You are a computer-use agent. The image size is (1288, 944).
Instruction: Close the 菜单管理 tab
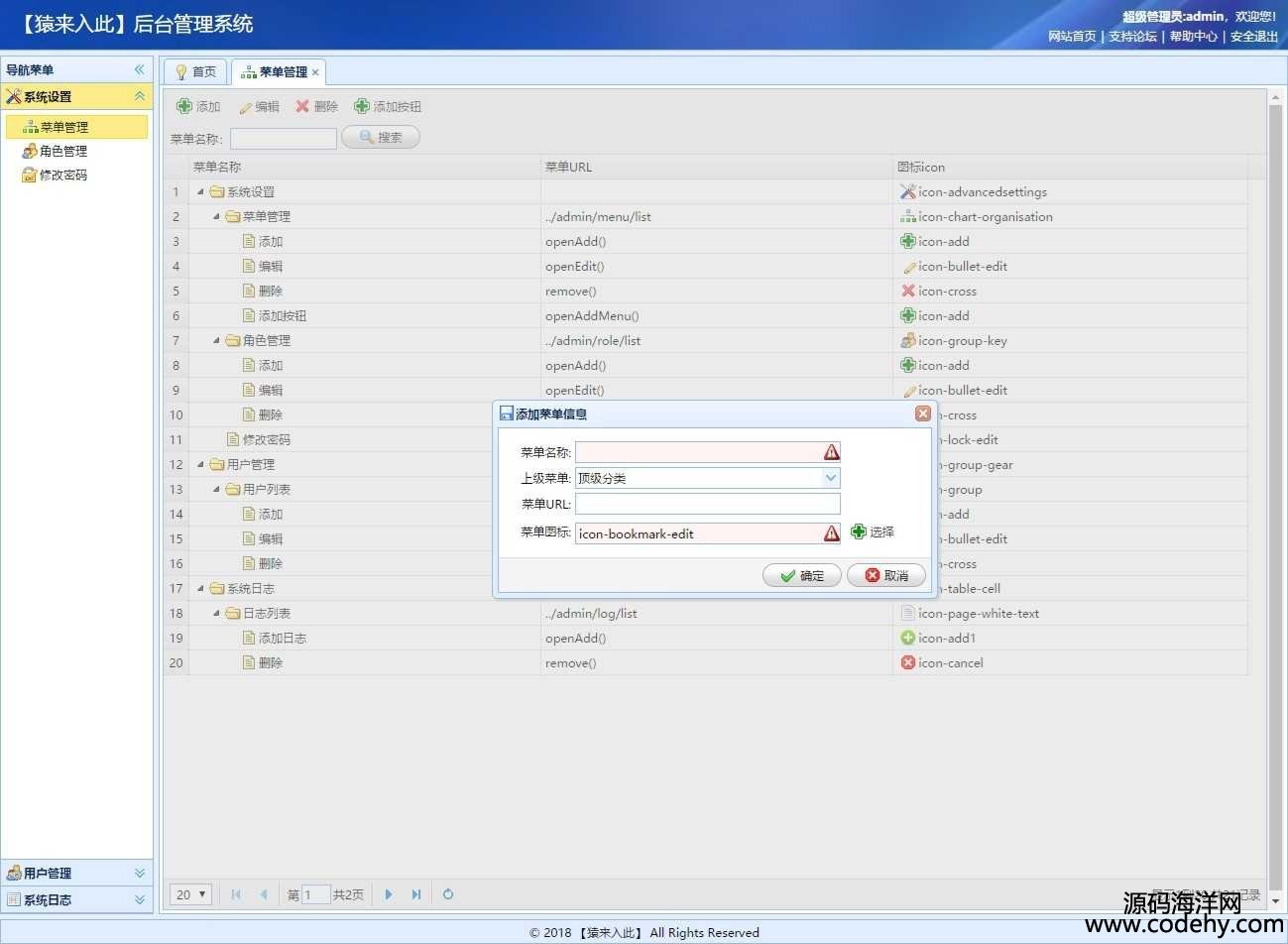[315, 72]
